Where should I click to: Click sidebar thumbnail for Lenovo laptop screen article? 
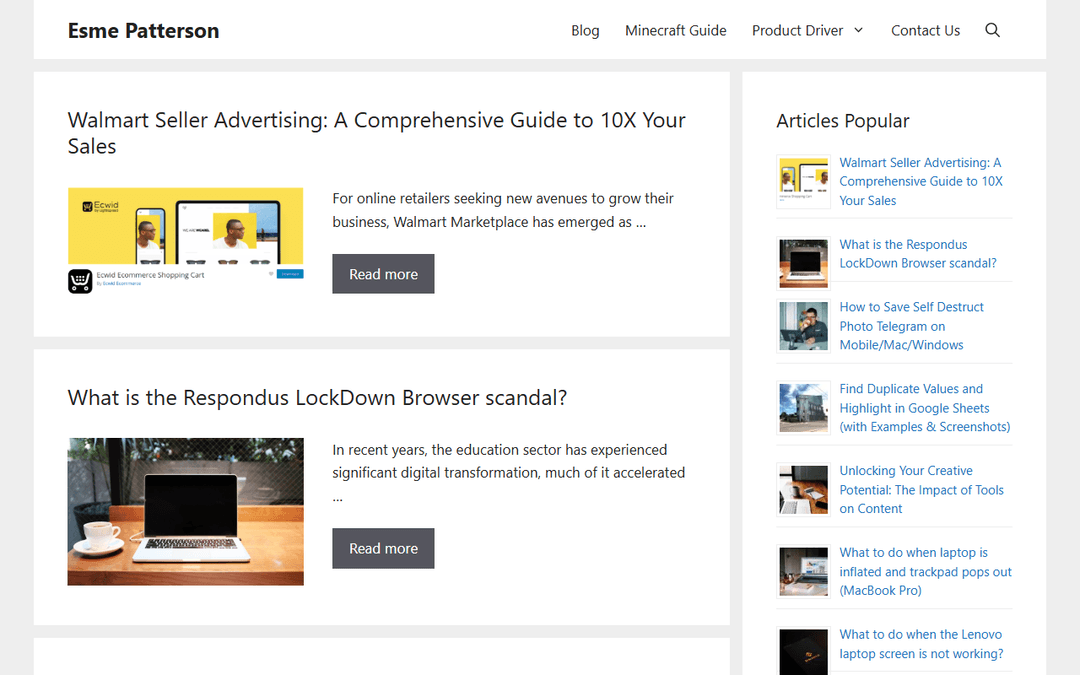803,652
